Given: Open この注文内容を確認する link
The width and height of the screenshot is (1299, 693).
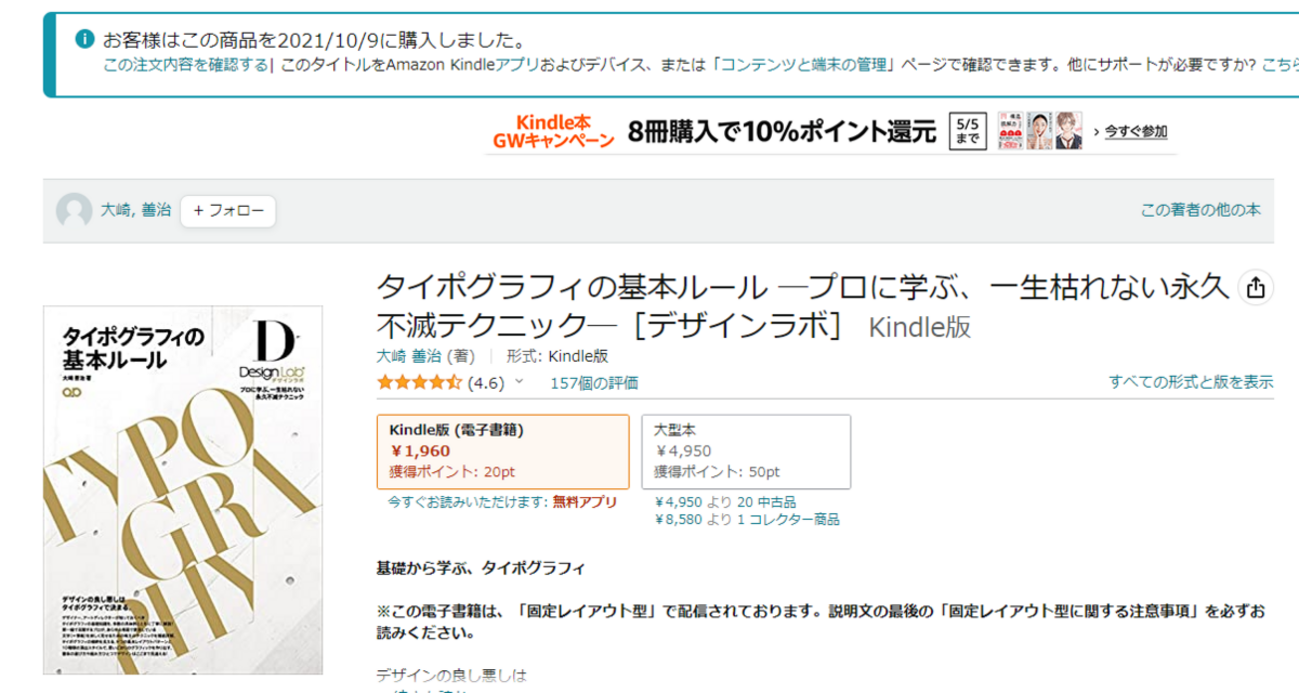Looking at the screenshot, I should pos(185,65).
